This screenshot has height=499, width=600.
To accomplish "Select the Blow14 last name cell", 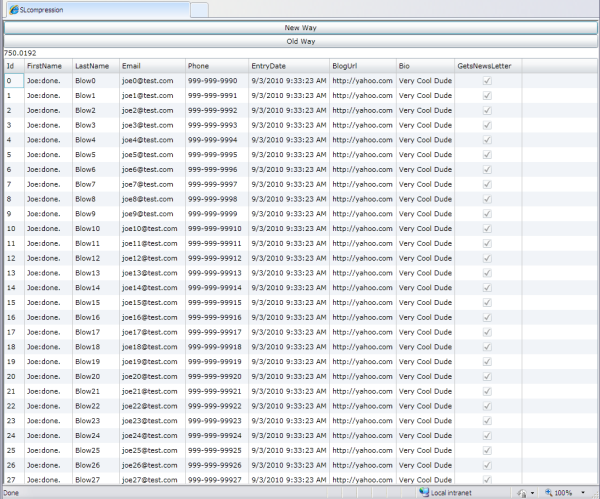I will click(96, 288).
